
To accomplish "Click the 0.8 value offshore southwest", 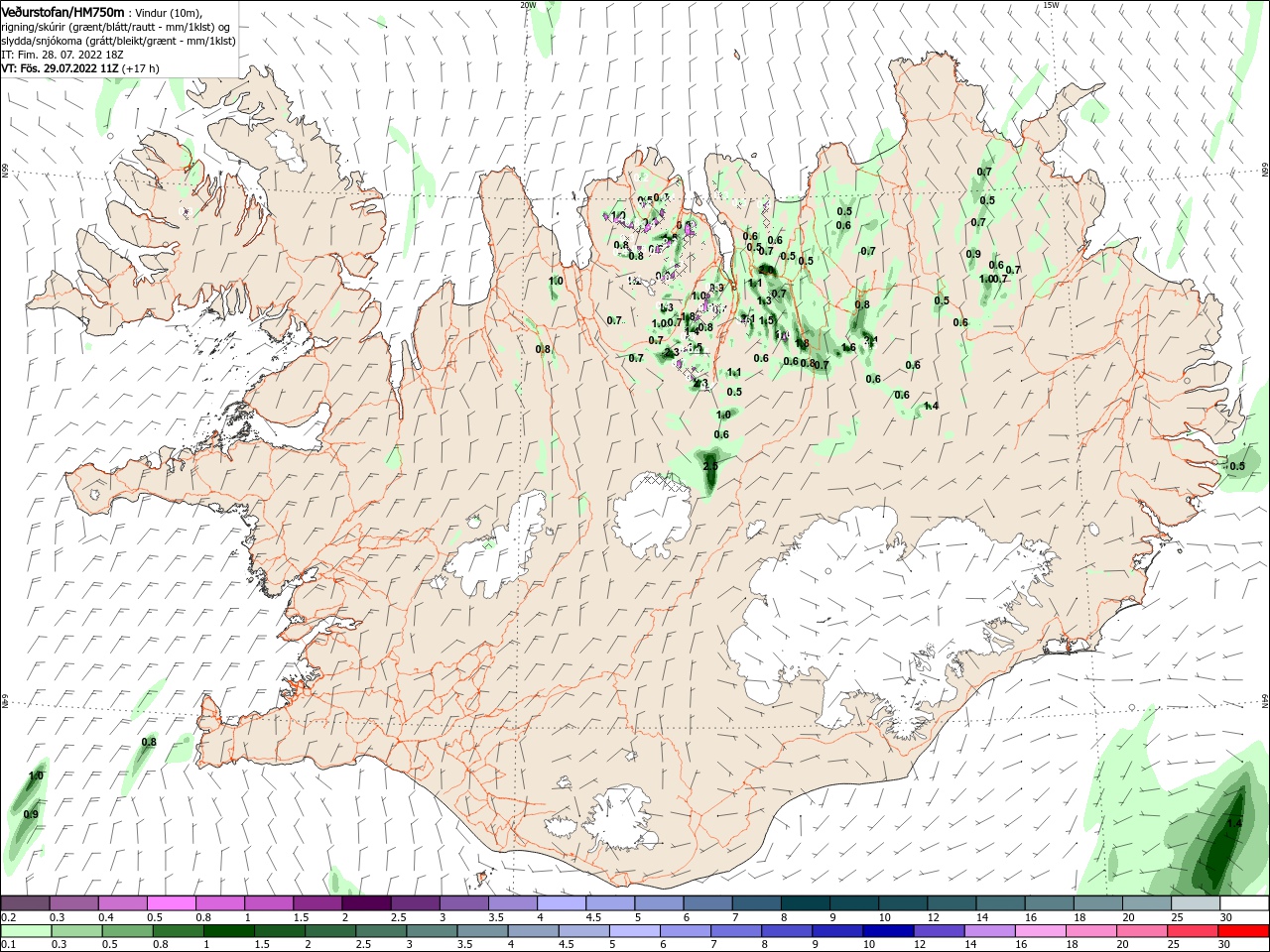I will tap(149, 742).
